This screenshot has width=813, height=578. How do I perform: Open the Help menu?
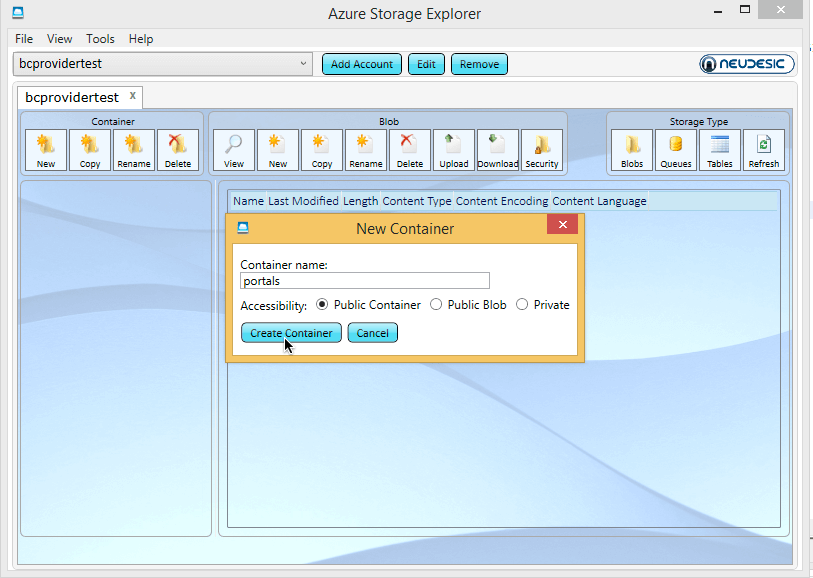click(141, 39)
